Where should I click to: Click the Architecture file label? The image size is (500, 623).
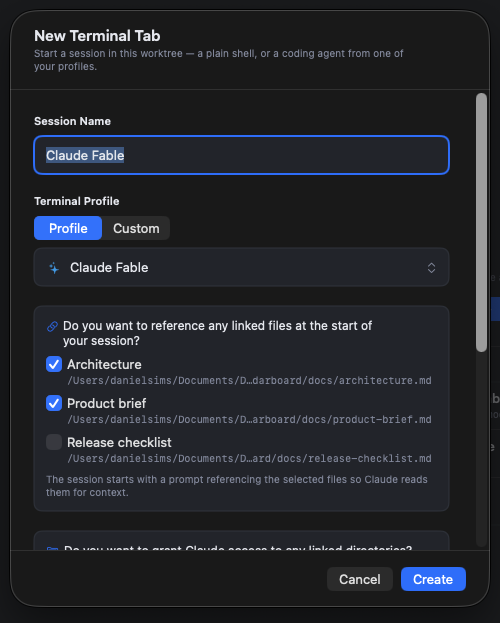(104, 364)
